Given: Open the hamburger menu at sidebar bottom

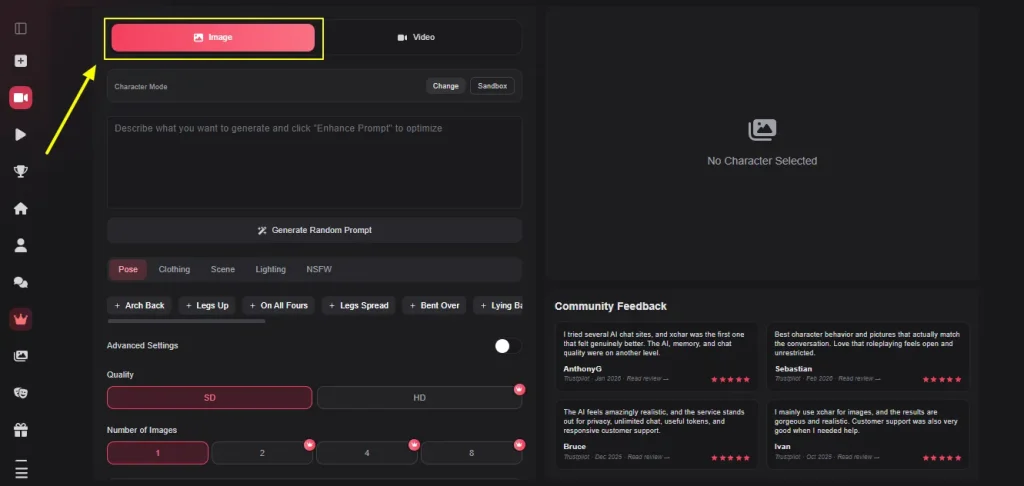Looking at the screenshot, I should pyautogui.click(x=21, y=470).
